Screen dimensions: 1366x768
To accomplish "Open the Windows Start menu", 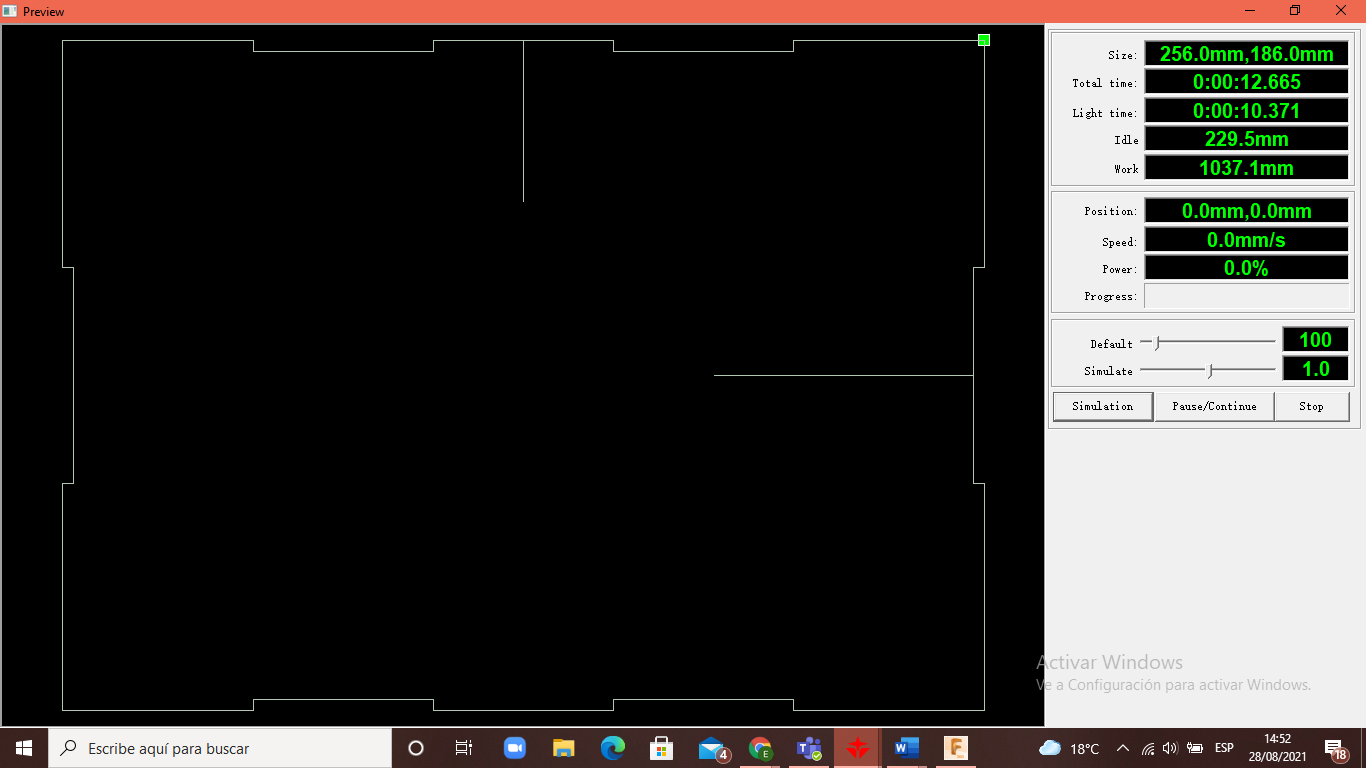I will pyautogui.click(x=24, y=748).
